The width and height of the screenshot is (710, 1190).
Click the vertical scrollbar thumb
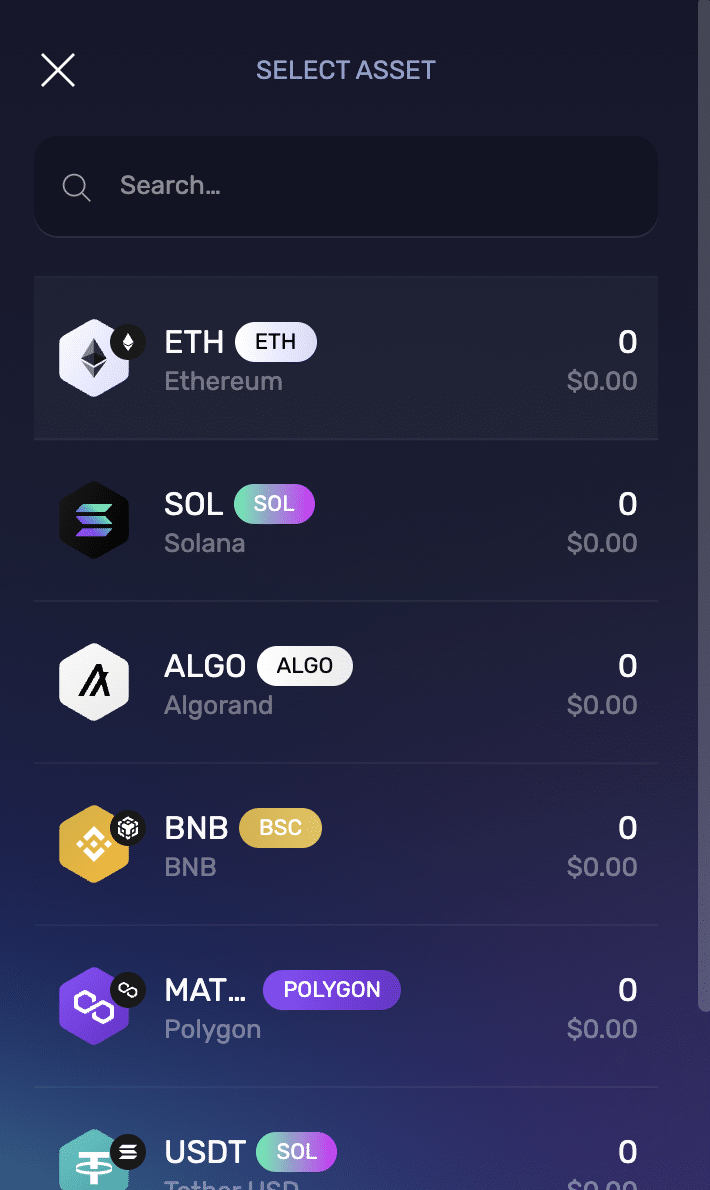coord(703,500)
